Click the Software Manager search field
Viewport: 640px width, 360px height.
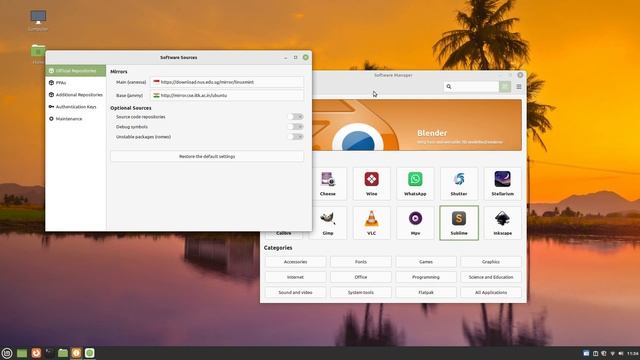[x=471, y=87]
